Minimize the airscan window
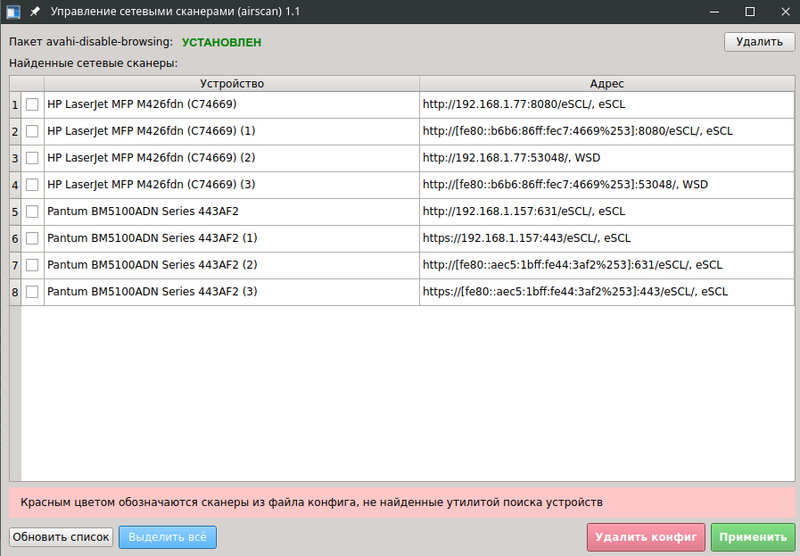Viewport: 800px width, 556px height. 715,11
